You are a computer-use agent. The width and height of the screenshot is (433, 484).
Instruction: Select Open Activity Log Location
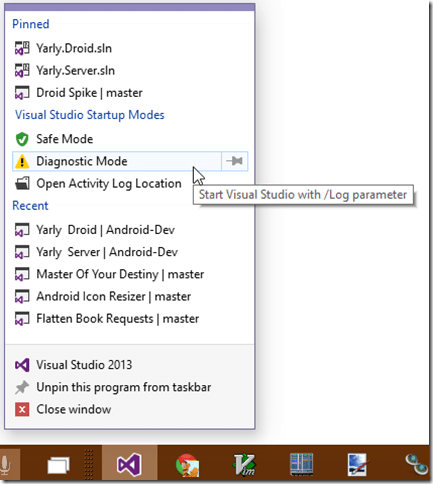click(130, 184)
